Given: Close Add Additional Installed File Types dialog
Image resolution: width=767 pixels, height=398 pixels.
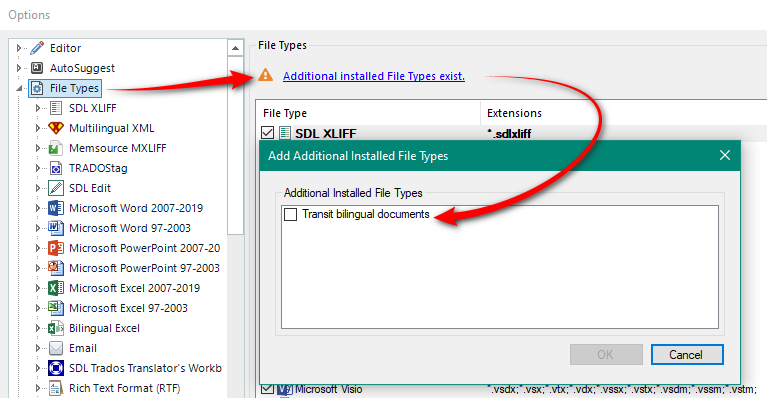Looking at the screenshot, I should coord(725,155).
